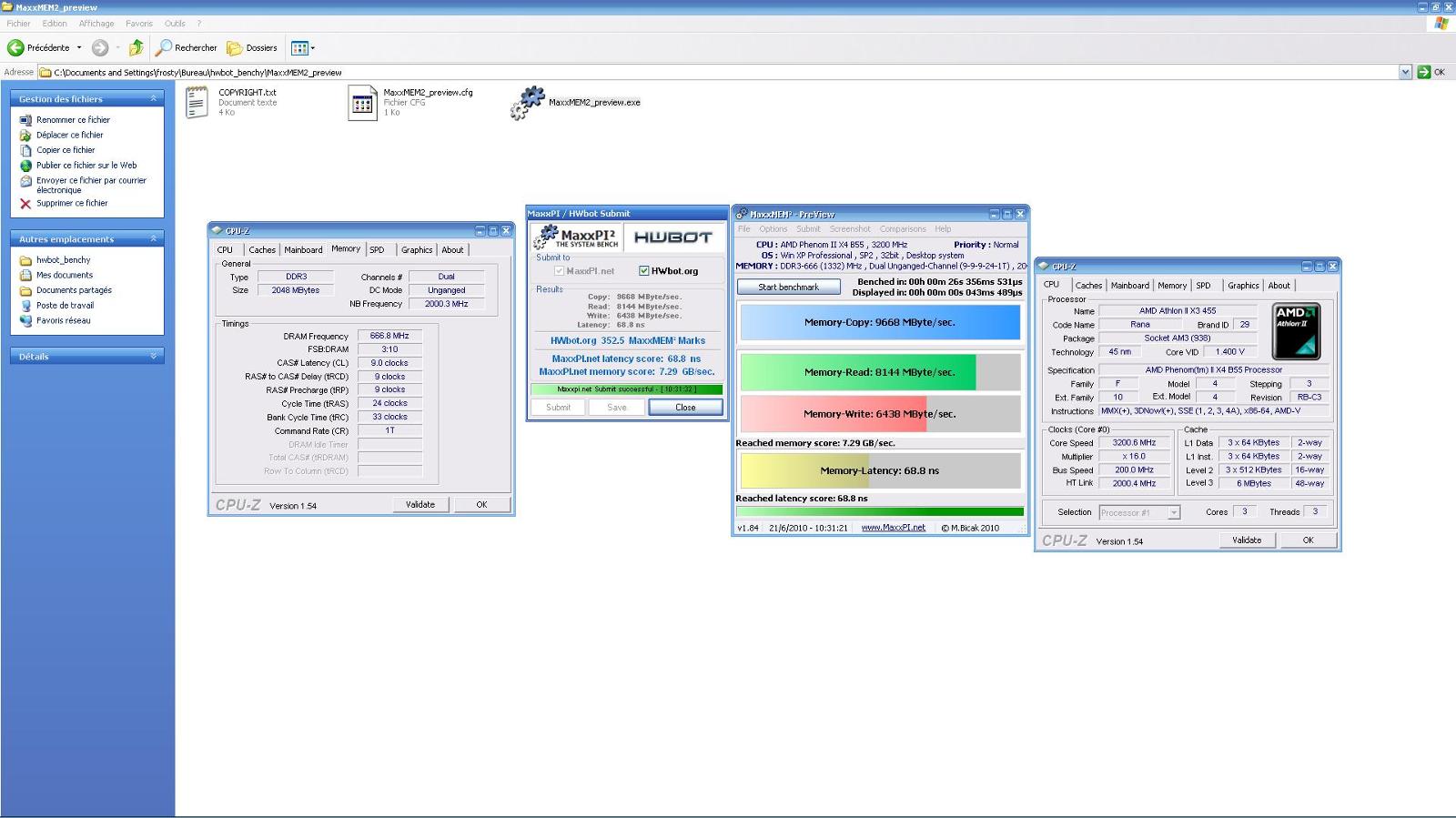This screenshot has width=1456, height=818.
Task: Click the green OK go arrow in address bar
Action: [x=1424, y=72]
